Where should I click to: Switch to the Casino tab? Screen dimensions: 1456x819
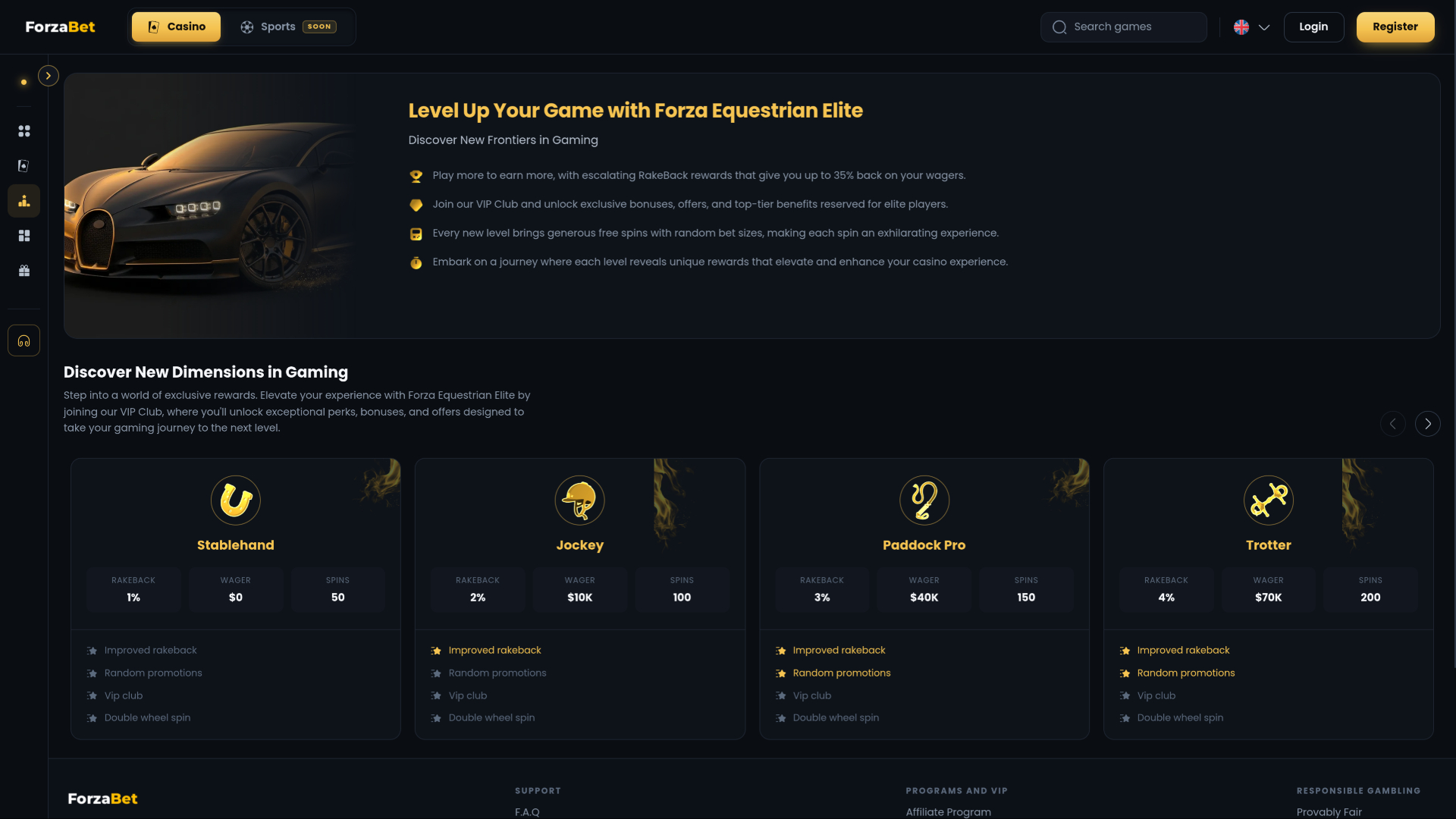pos(176,27)
